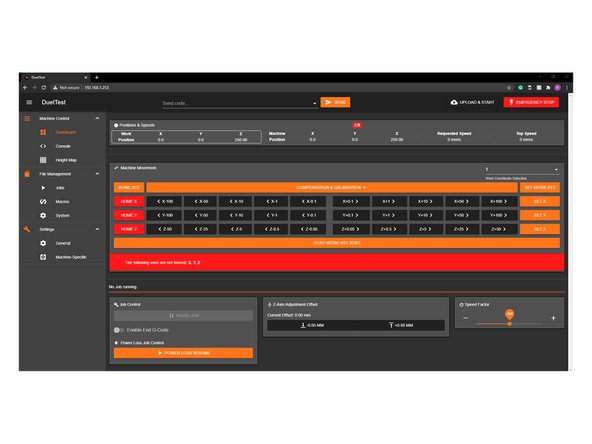Click the Not secure warning icon
Viewport: 592px width, 444px height.
click(55, 88)
